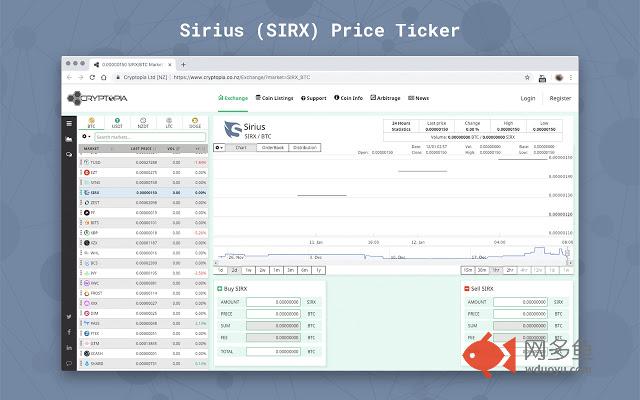
Task: Click the Buy SIRX PRICE input field
Action: tap(273, 314)
